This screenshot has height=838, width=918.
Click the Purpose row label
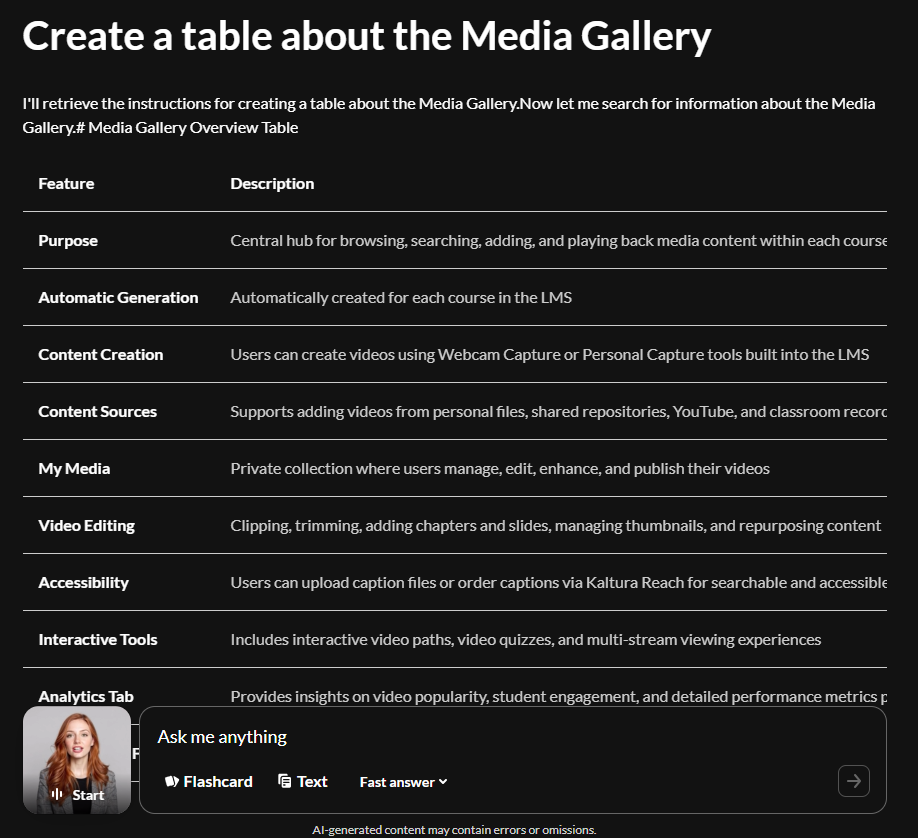pyautogui.click(x=68, y=240)
